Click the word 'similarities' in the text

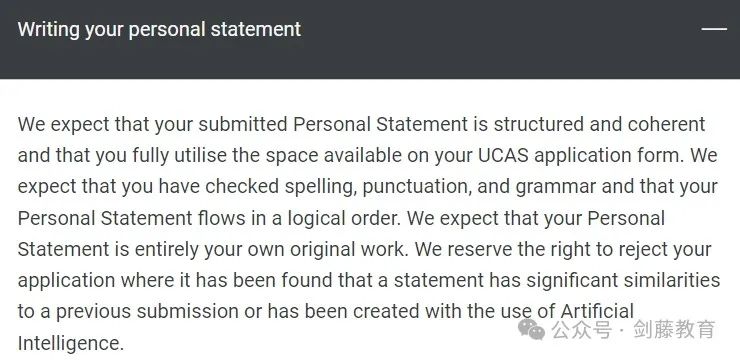[672, 280]
